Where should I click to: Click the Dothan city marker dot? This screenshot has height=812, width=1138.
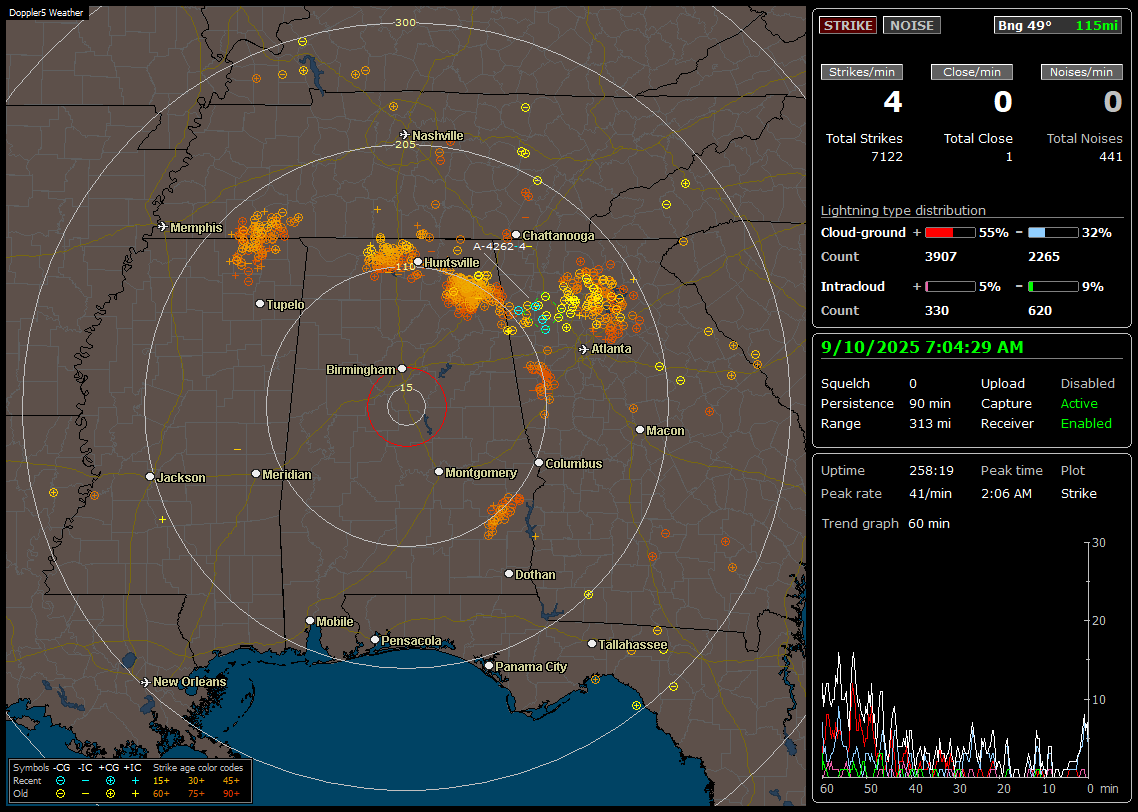[x=509, y=573]
